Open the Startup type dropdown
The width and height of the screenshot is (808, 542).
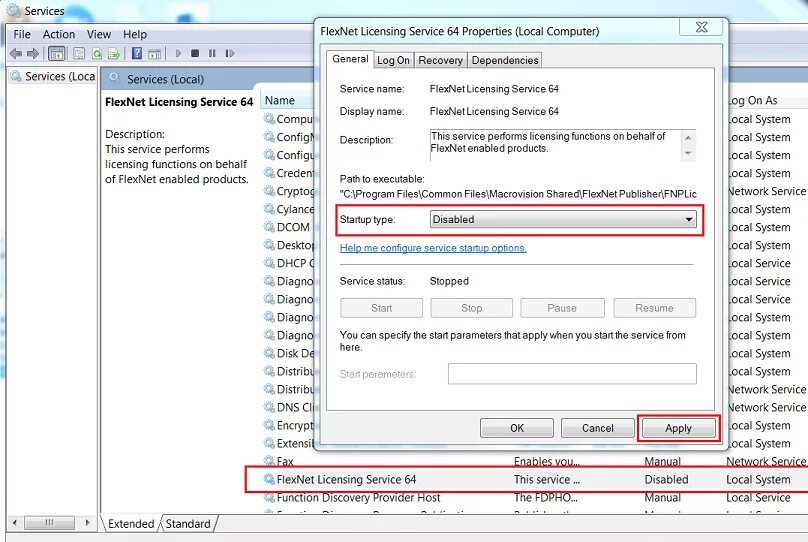click(563, 219)
